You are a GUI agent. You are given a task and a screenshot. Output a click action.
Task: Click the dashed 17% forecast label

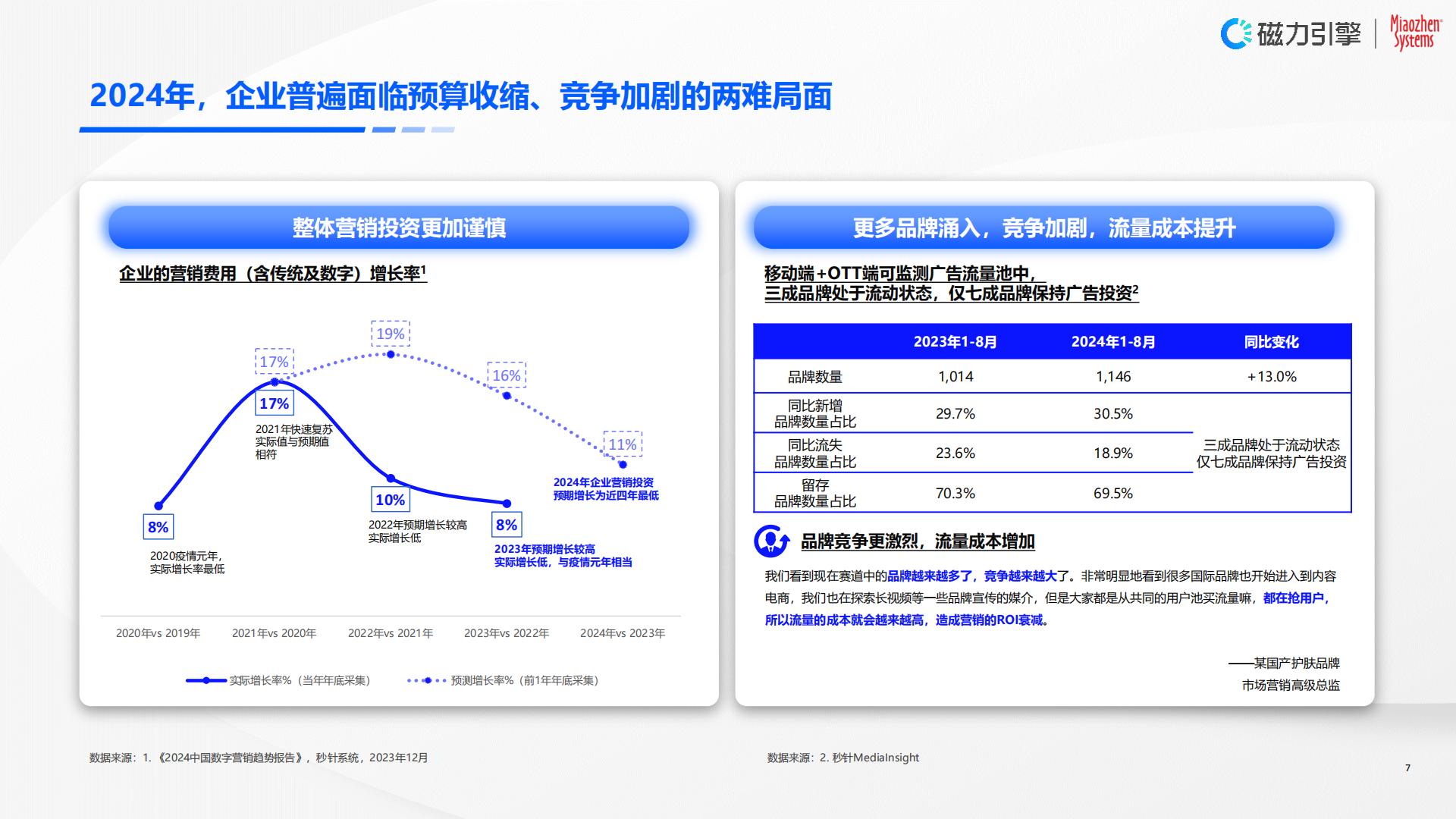pos(275,362)
